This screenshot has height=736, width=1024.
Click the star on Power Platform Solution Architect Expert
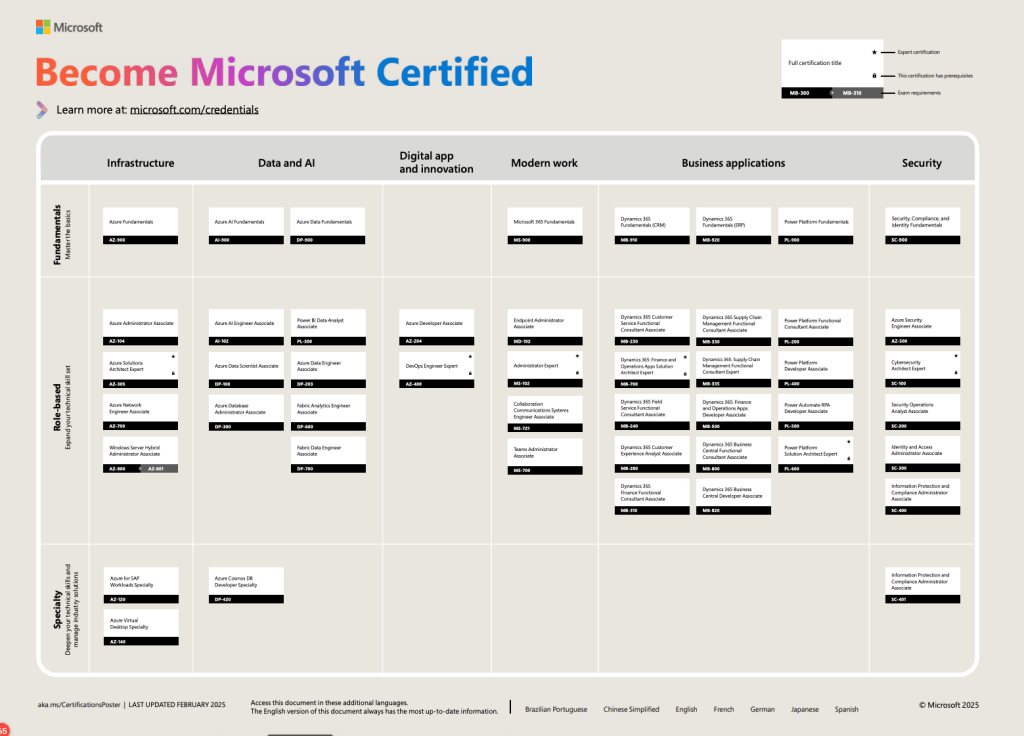coord(849,442)
